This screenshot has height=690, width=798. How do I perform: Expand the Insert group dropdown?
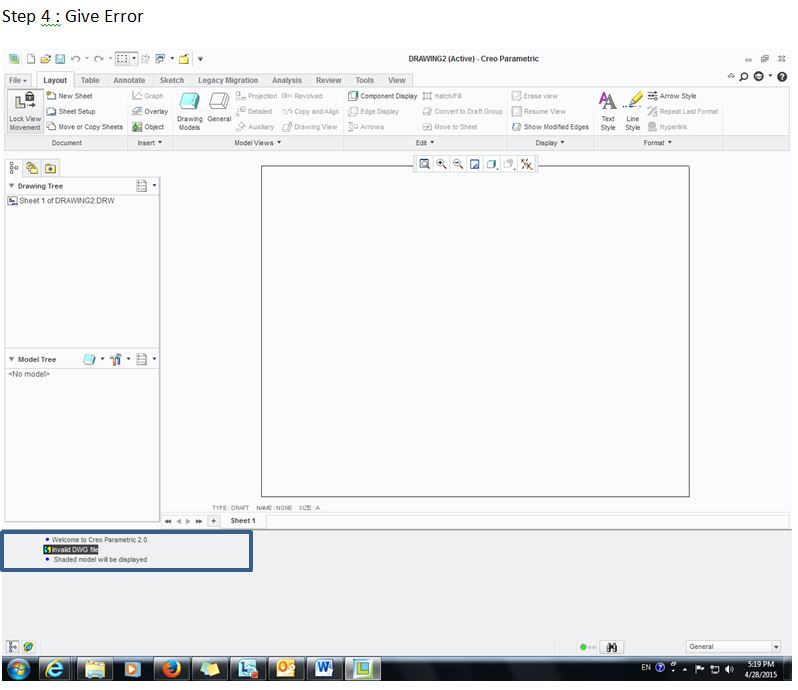(150, 143)
